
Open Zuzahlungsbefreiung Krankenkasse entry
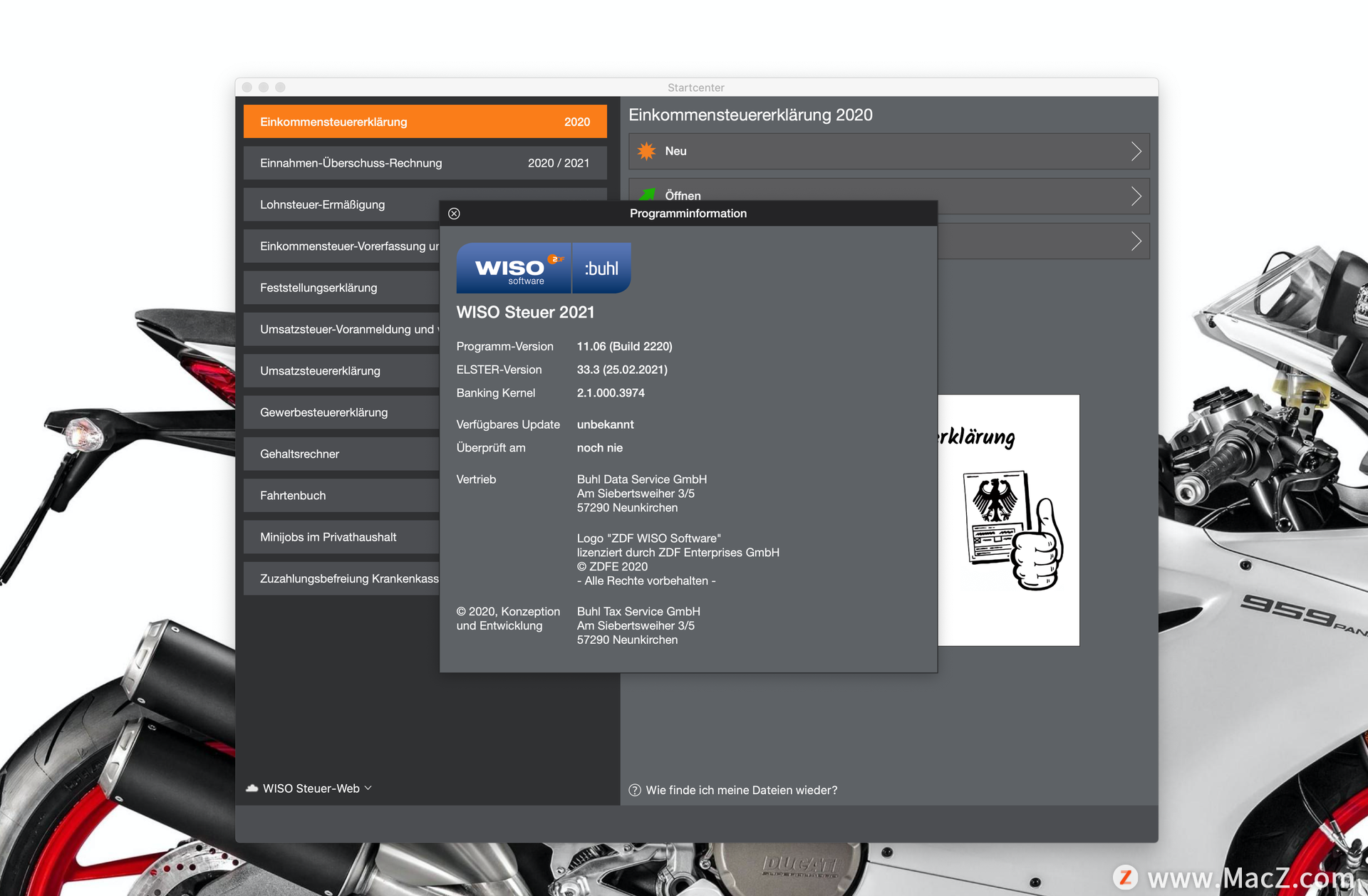tap(341, 578)
